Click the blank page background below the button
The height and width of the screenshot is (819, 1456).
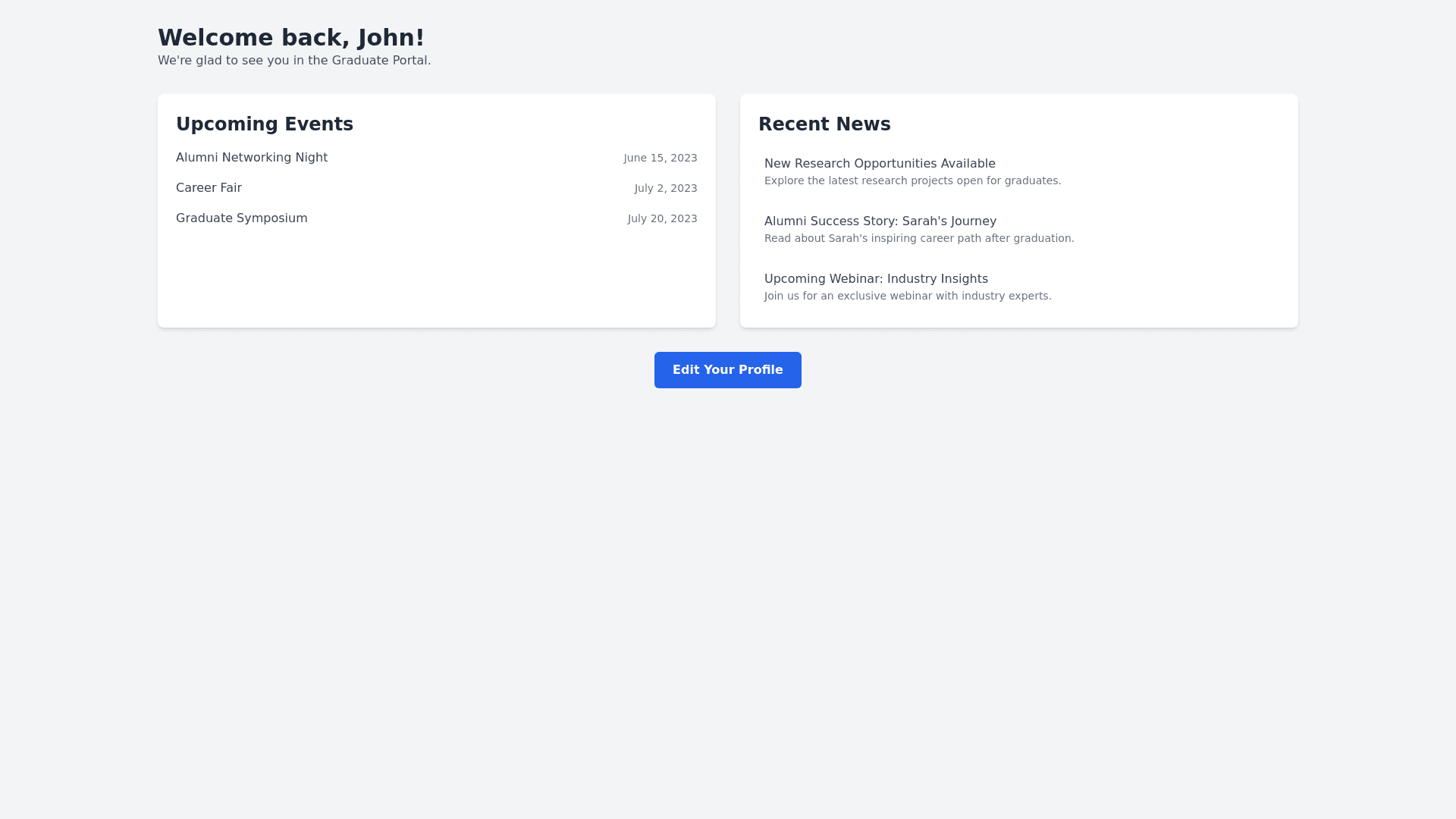pyautogui.click(x=728, y=591)
